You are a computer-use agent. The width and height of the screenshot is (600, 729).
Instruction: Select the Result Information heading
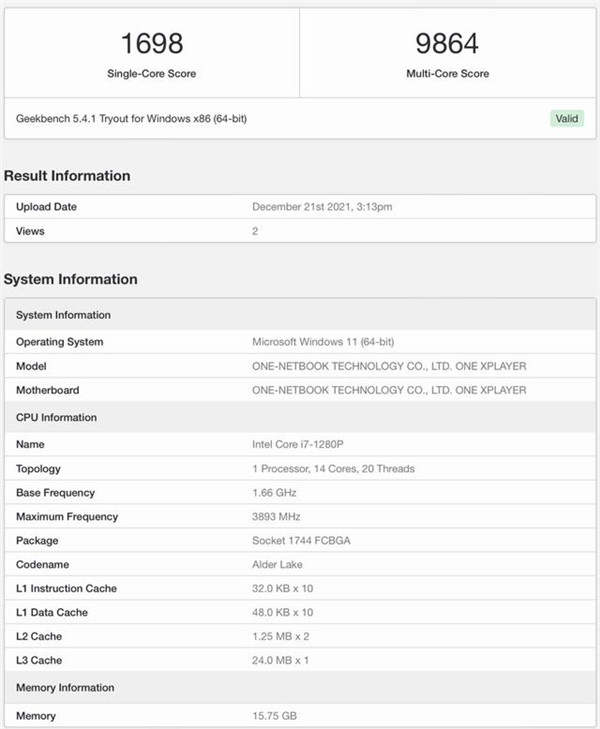[x=67, y=176]
